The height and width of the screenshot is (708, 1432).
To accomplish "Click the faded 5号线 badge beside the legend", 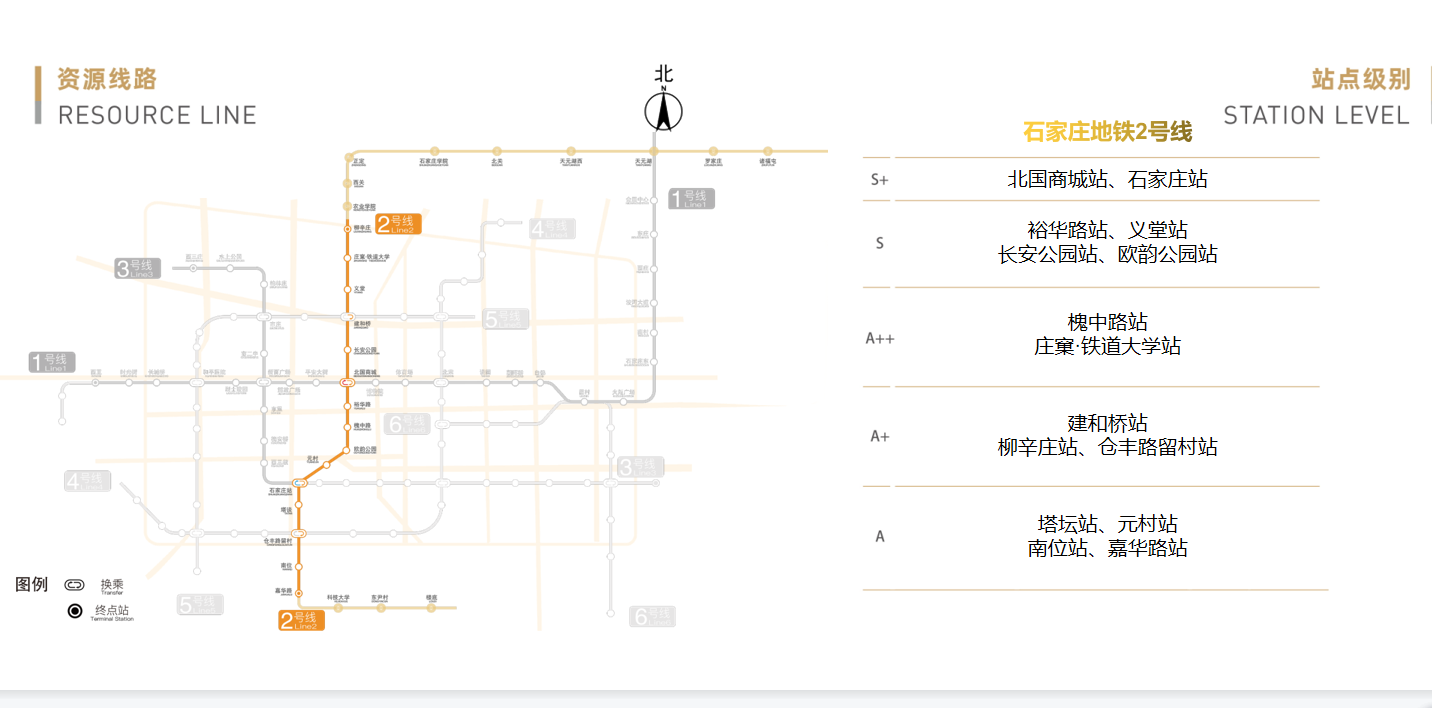I will 201,605.
